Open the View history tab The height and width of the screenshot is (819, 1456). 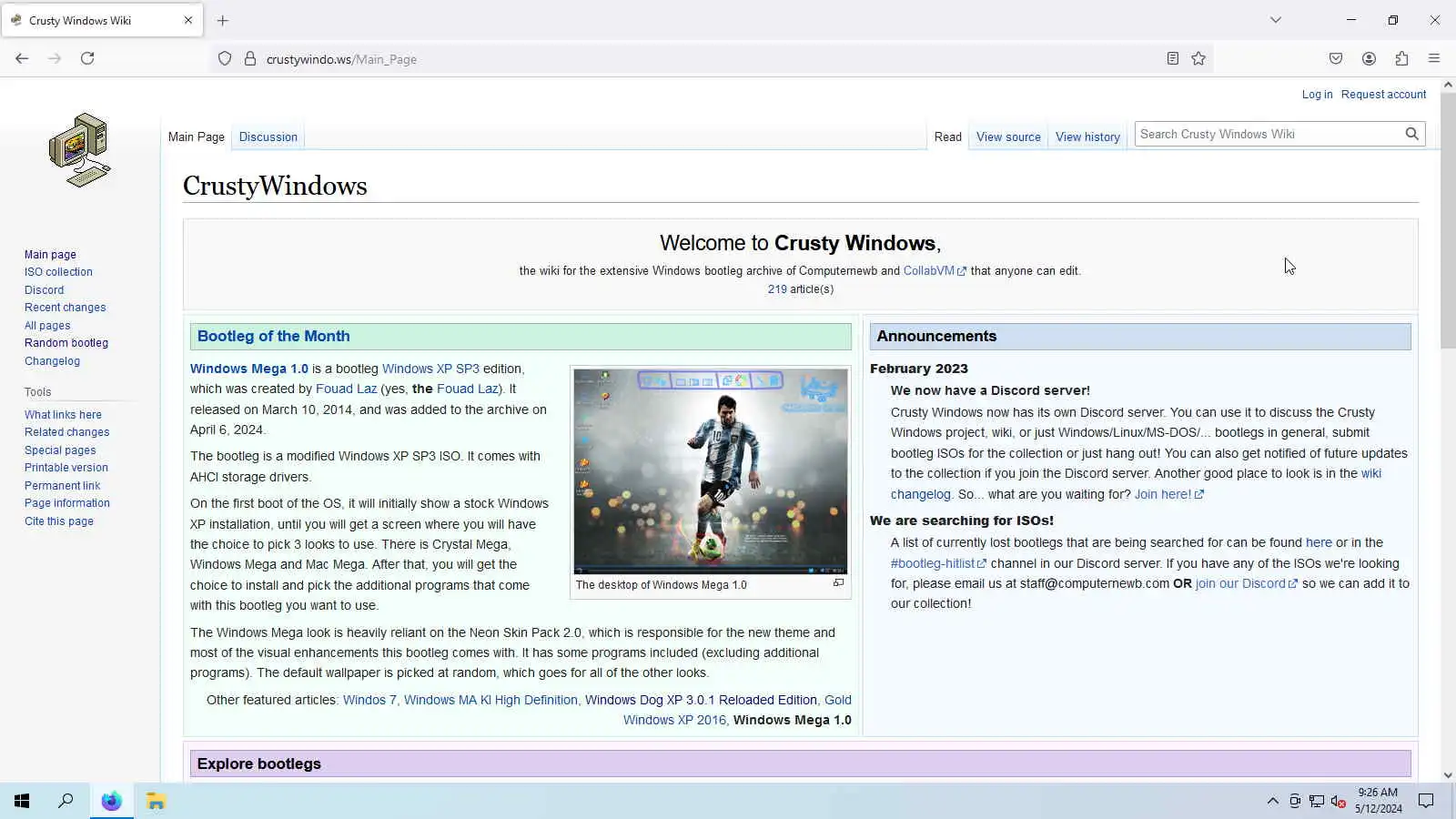[1087, 136]
